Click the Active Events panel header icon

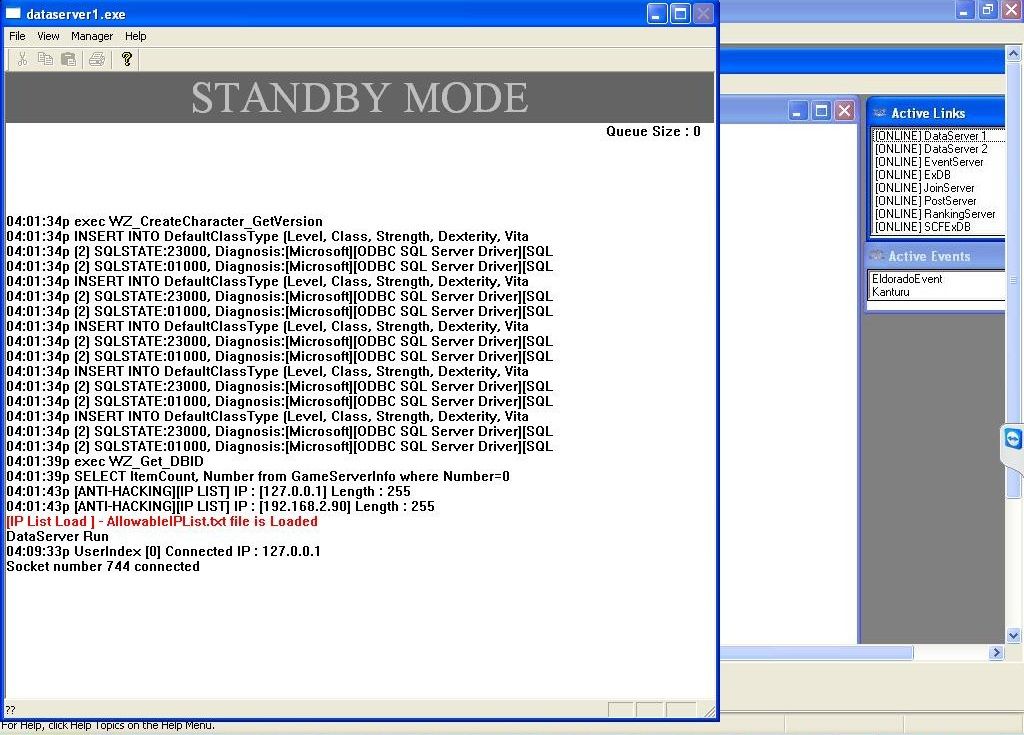877,256
